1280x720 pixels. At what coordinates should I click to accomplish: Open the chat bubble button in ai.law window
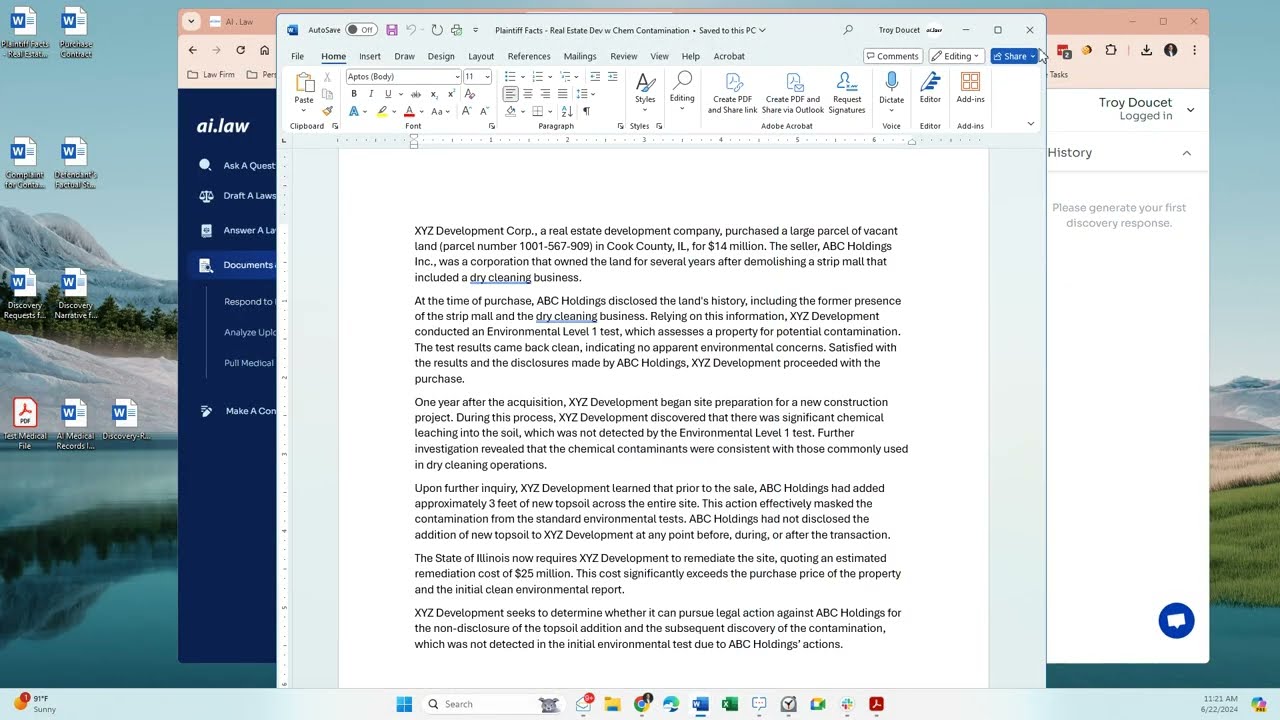(x=1176, y=621)
